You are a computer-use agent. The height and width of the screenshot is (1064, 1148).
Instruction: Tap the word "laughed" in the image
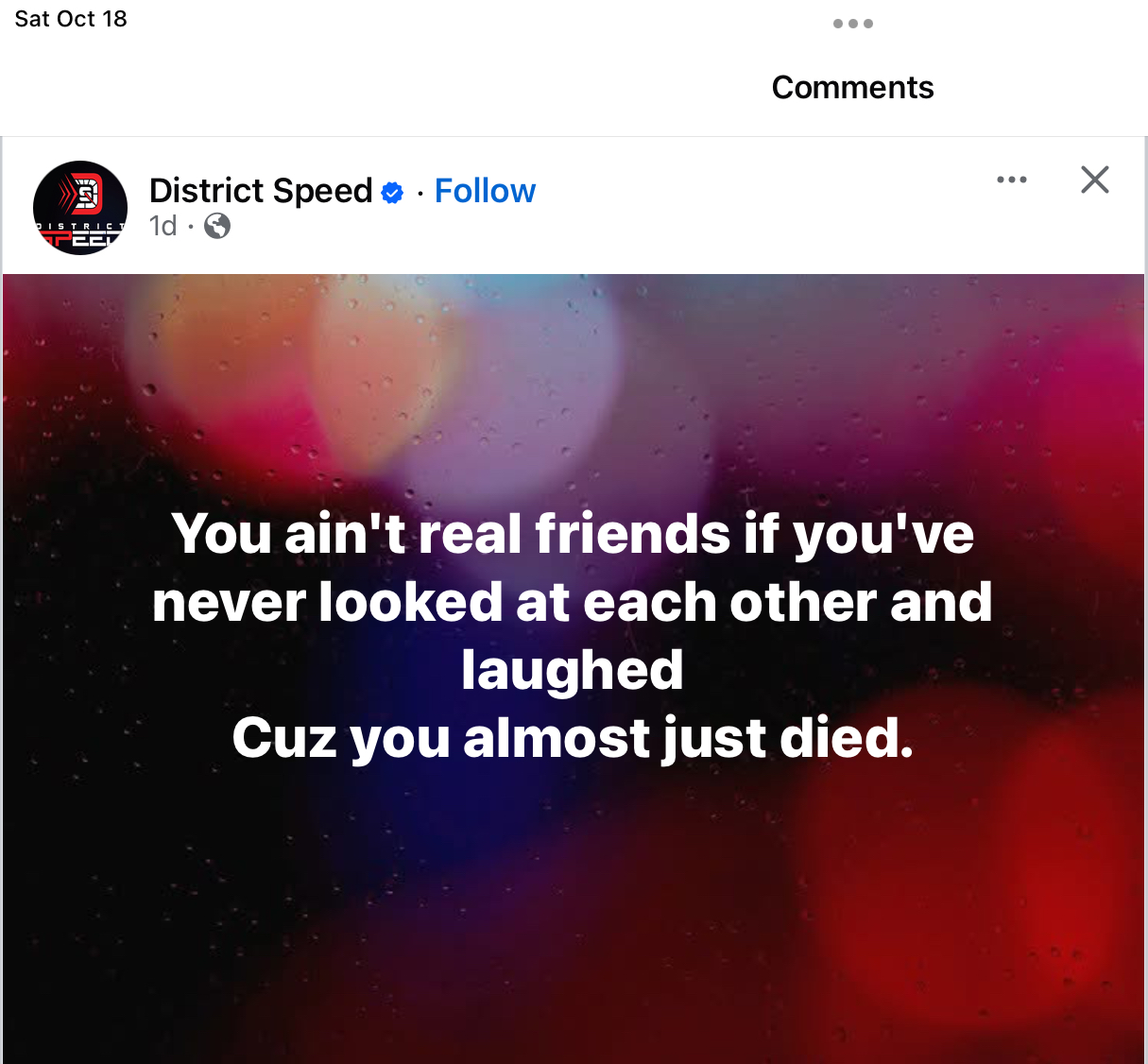573,670
